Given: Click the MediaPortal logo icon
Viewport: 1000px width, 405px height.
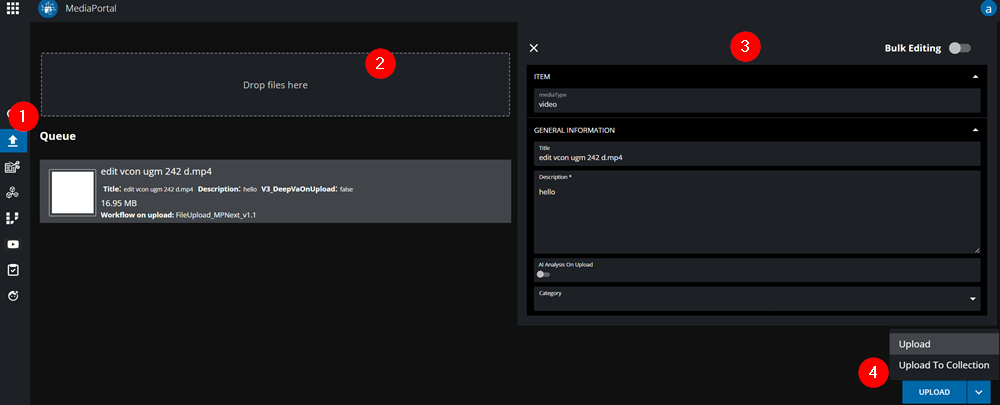Looking at the screenshot, I should 46,8.
